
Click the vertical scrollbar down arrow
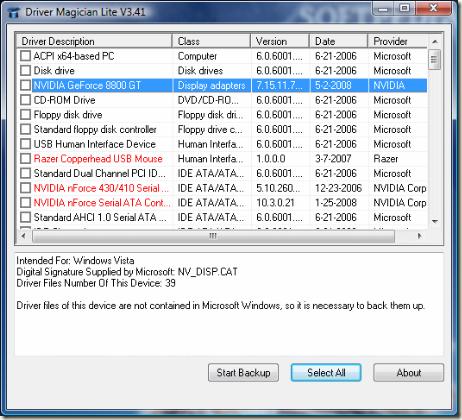click(x=435, y=221)
